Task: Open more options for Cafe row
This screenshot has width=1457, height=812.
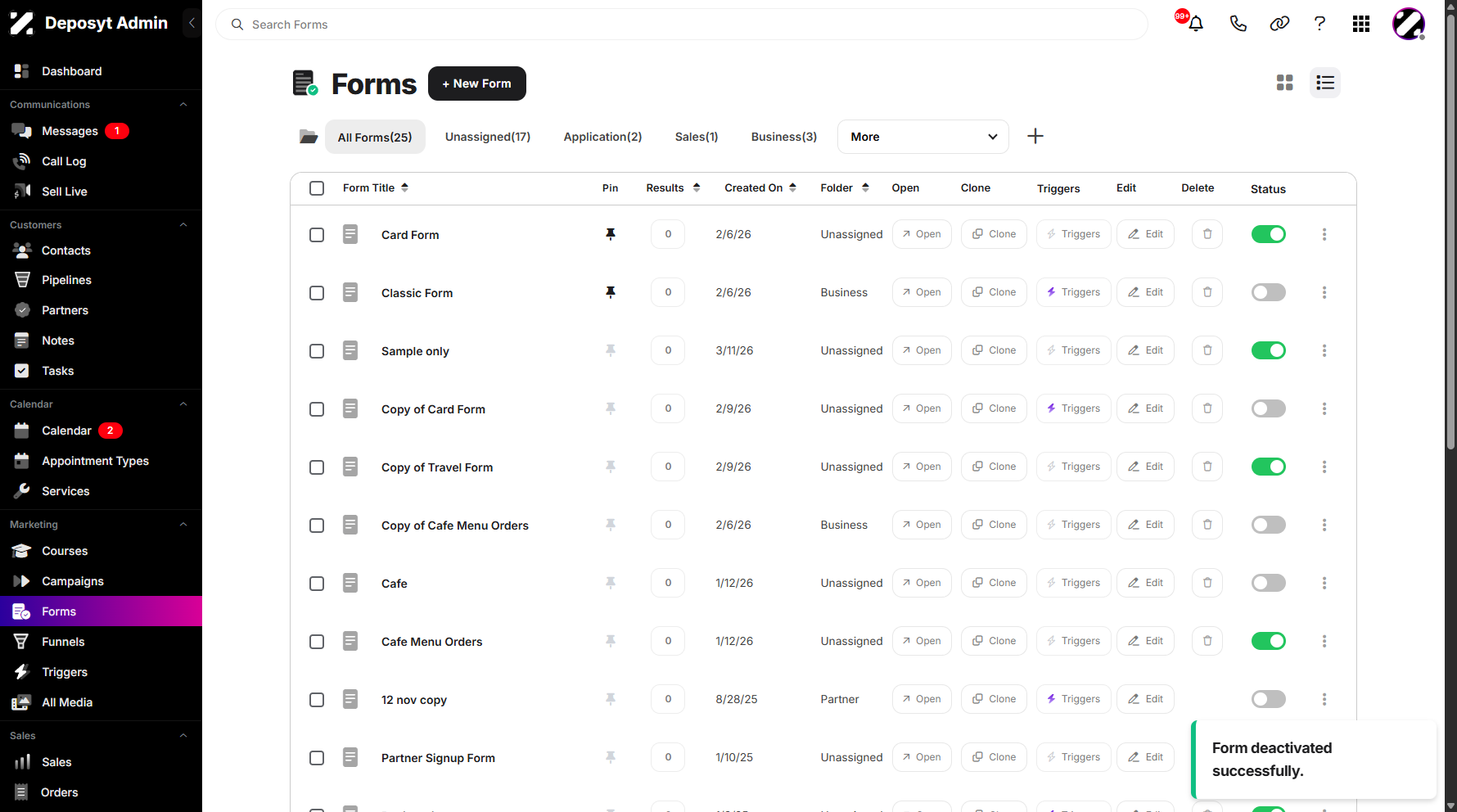Action: pos(1324,583)
